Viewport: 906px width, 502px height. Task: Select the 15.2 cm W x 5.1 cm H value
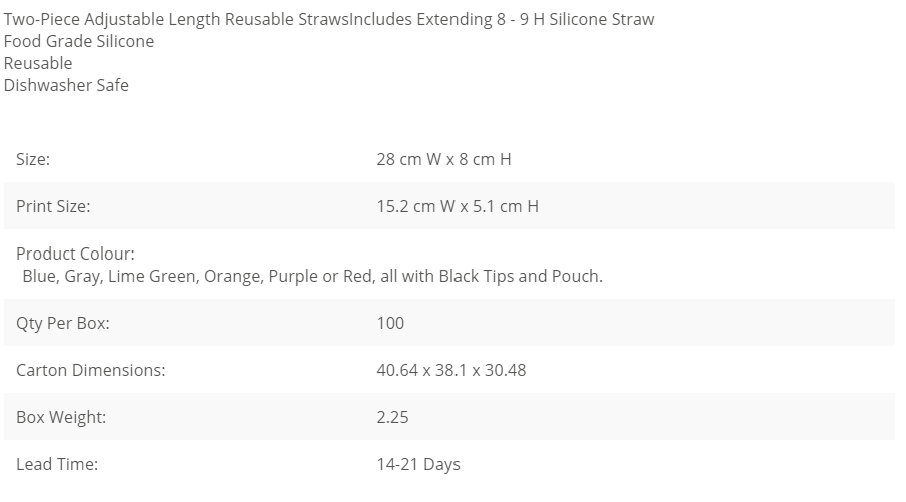point(457,206)
